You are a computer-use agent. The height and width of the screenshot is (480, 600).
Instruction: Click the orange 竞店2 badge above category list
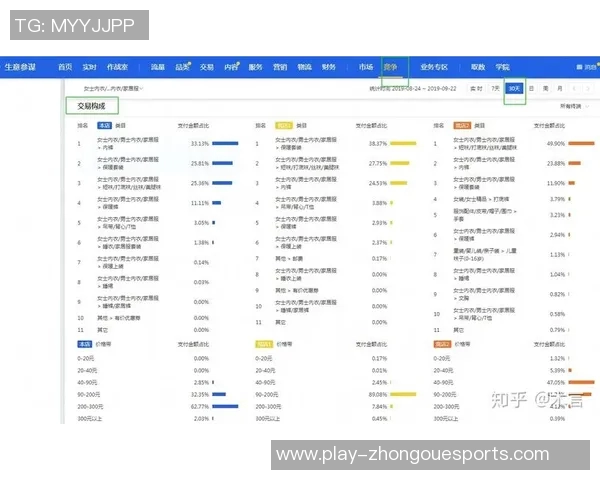point(462,126)
